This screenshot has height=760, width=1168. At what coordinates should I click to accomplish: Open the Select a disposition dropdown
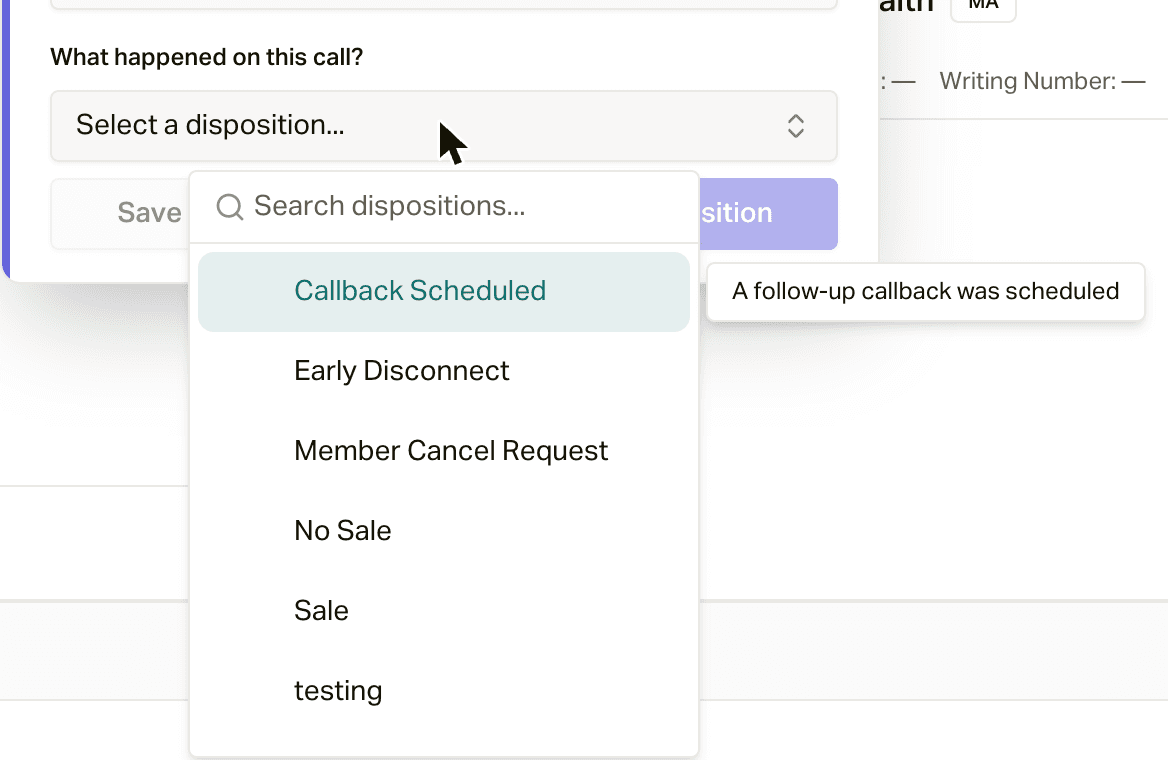point(444,126)
